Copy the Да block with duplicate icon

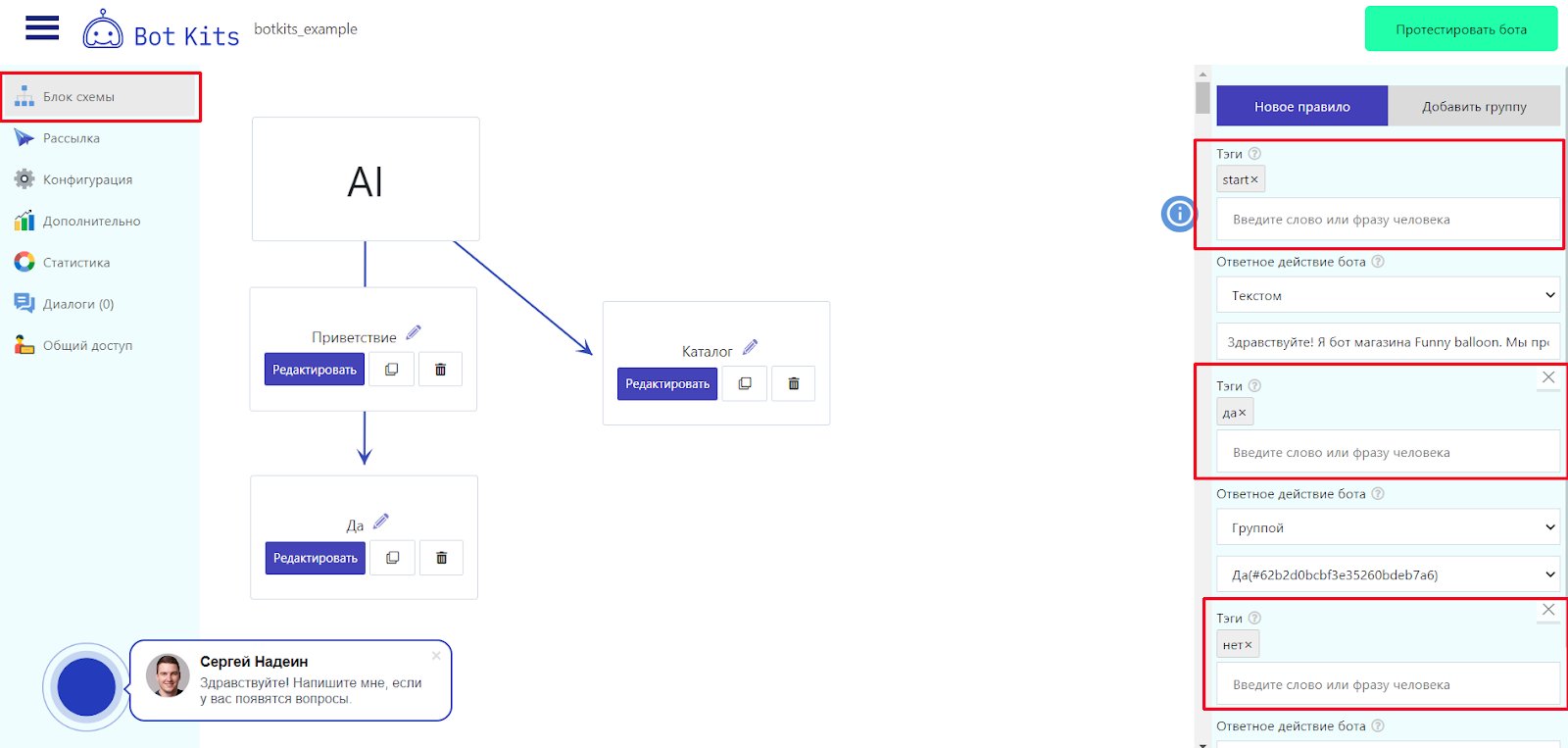tap(392, 558)
